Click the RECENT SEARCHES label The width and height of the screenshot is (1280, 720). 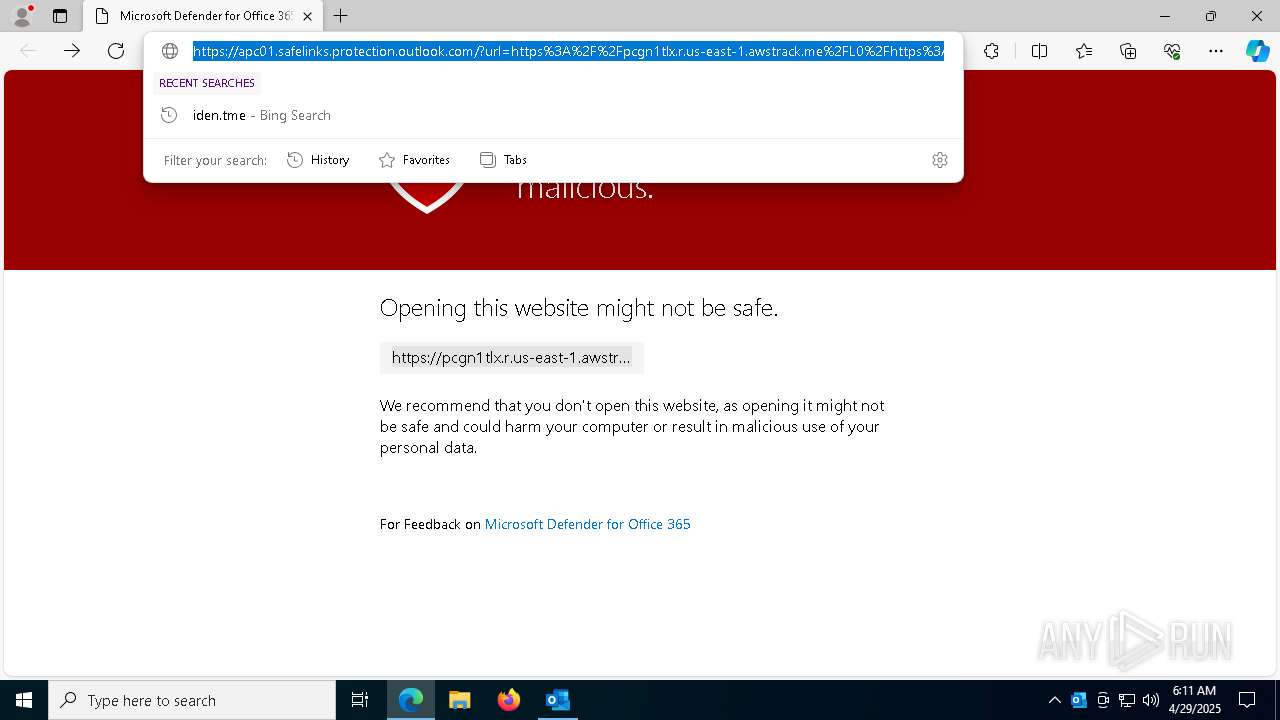(207, 83)
